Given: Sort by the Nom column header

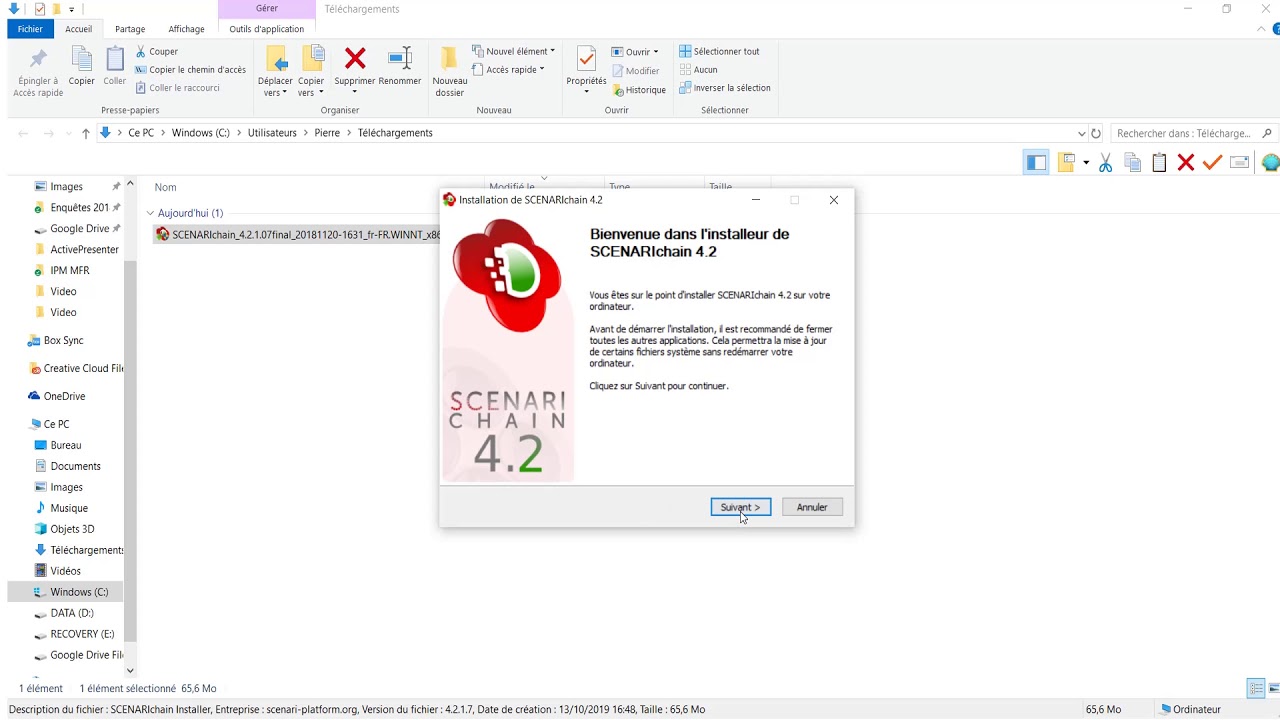Looking at the screenshot, I should coord(166,187).
